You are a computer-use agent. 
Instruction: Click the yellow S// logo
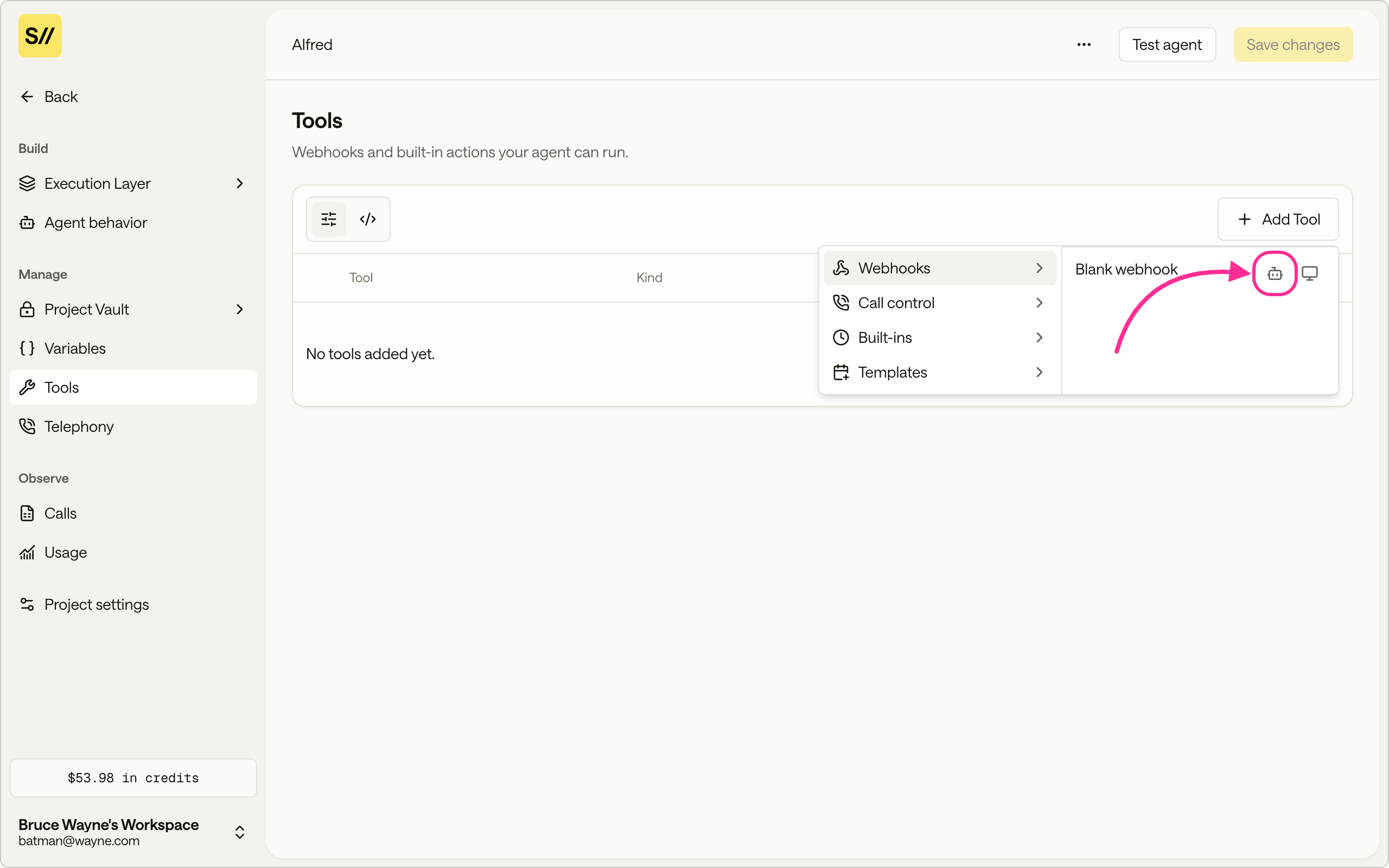pos(40,36)
